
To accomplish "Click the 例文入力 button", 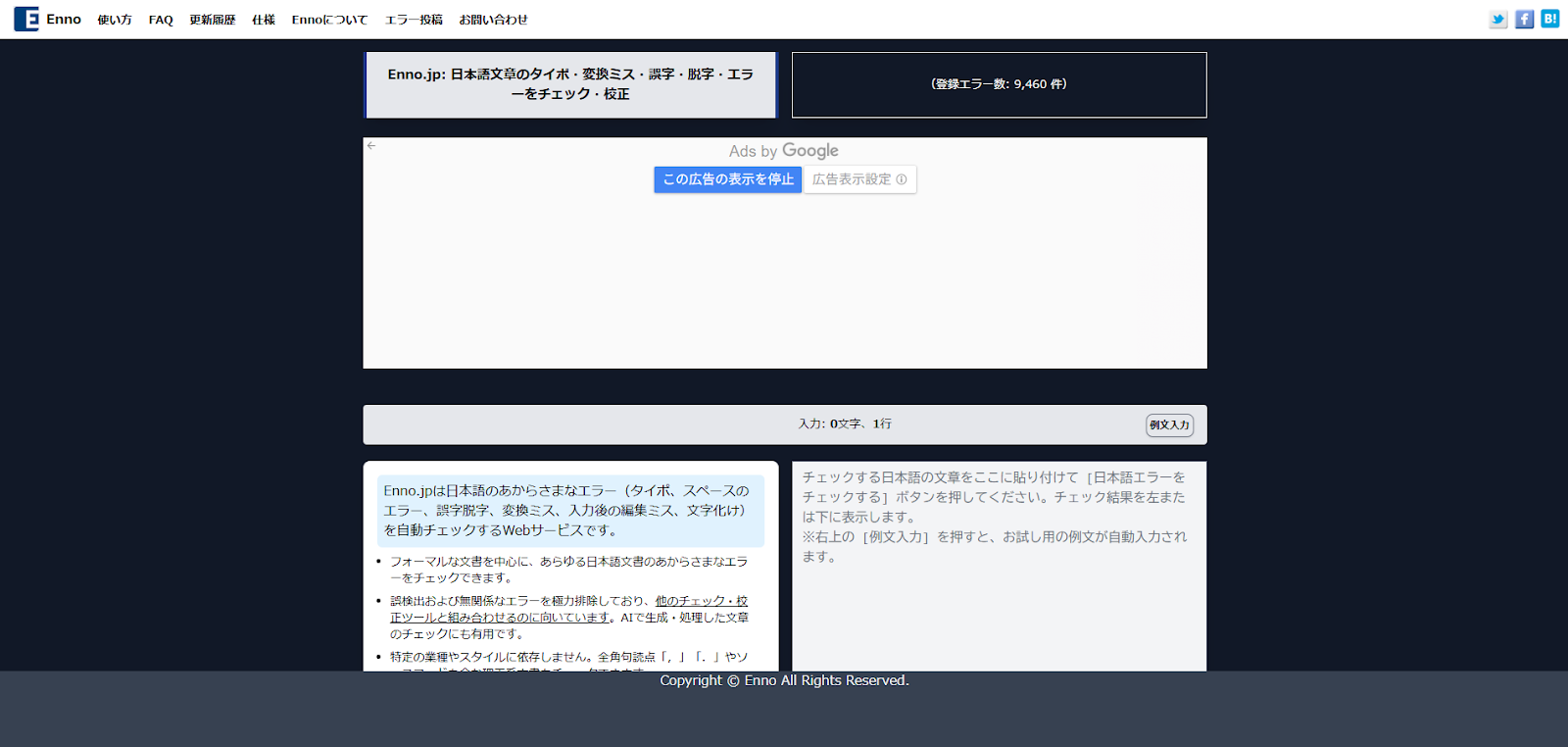I will (1169, 425).
